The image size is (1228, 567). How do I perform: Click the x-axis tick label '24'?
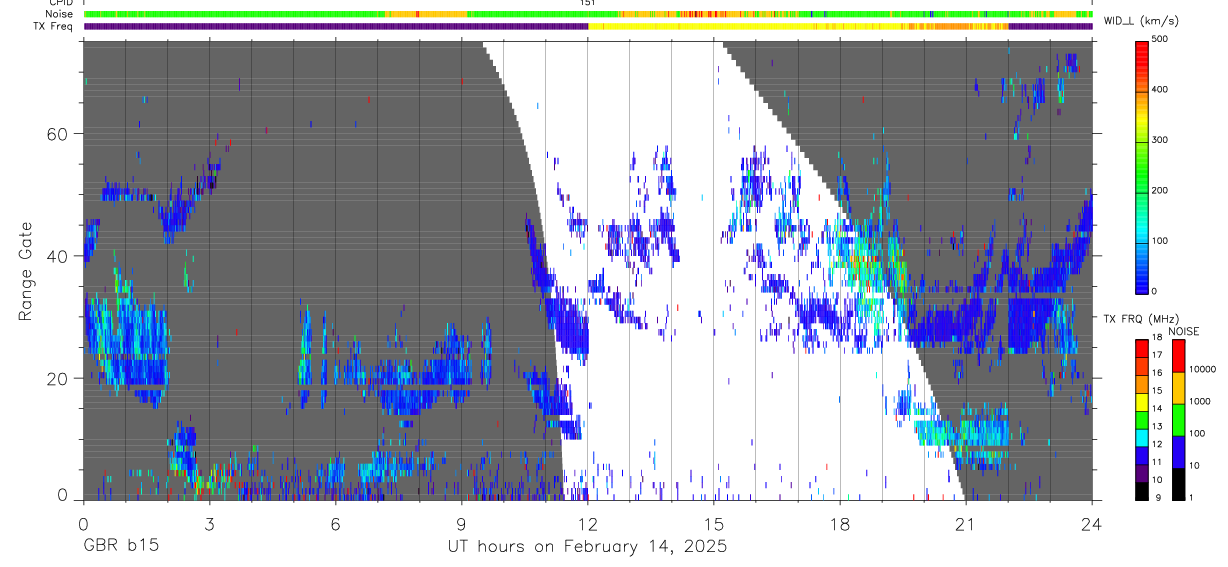tap(1092, 522)
